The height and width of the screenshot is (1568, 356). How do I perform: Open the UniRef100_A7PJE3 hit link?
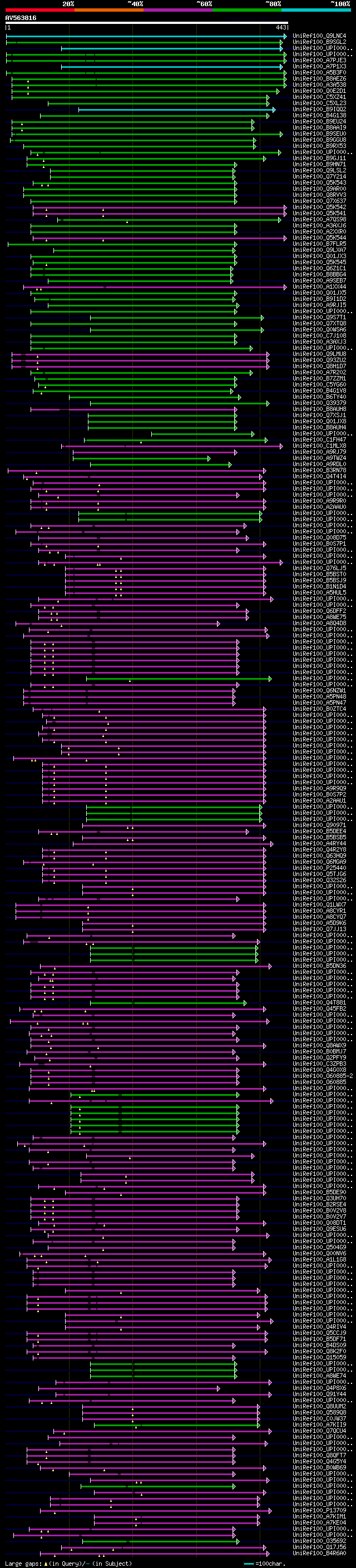[319, 60]
